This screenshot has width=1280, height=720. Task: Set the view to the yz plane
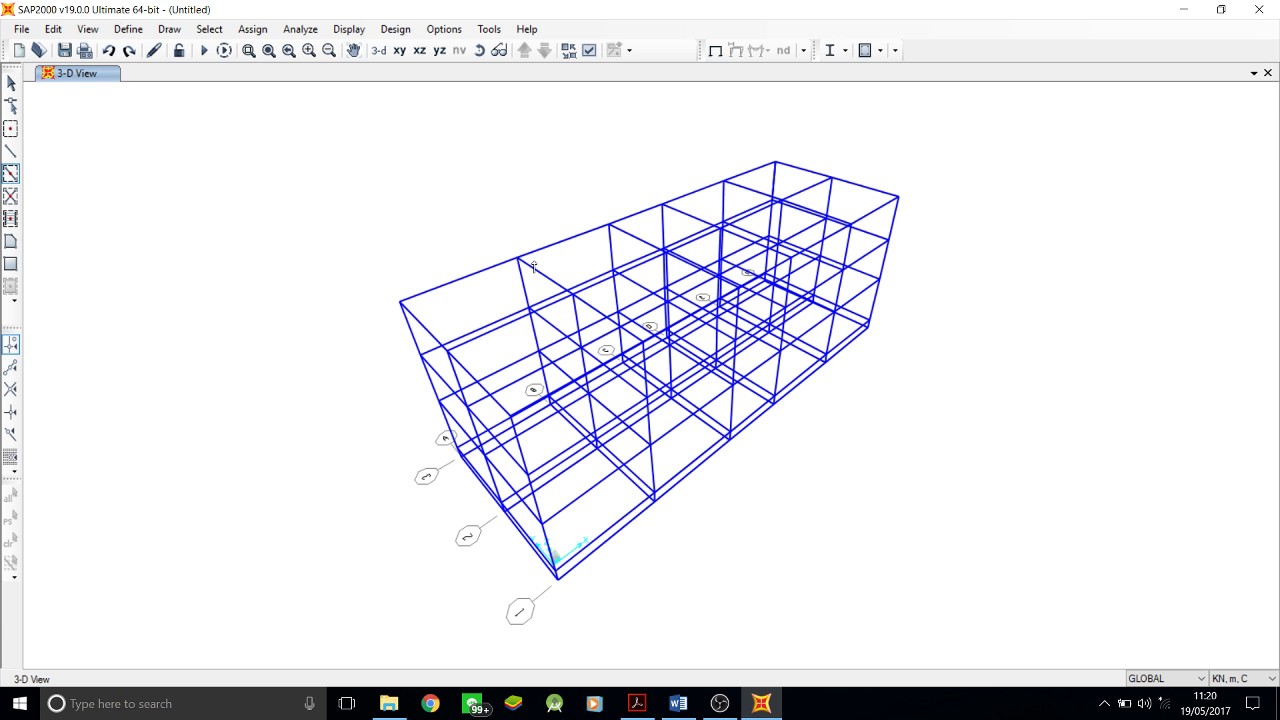click(440, 50)
